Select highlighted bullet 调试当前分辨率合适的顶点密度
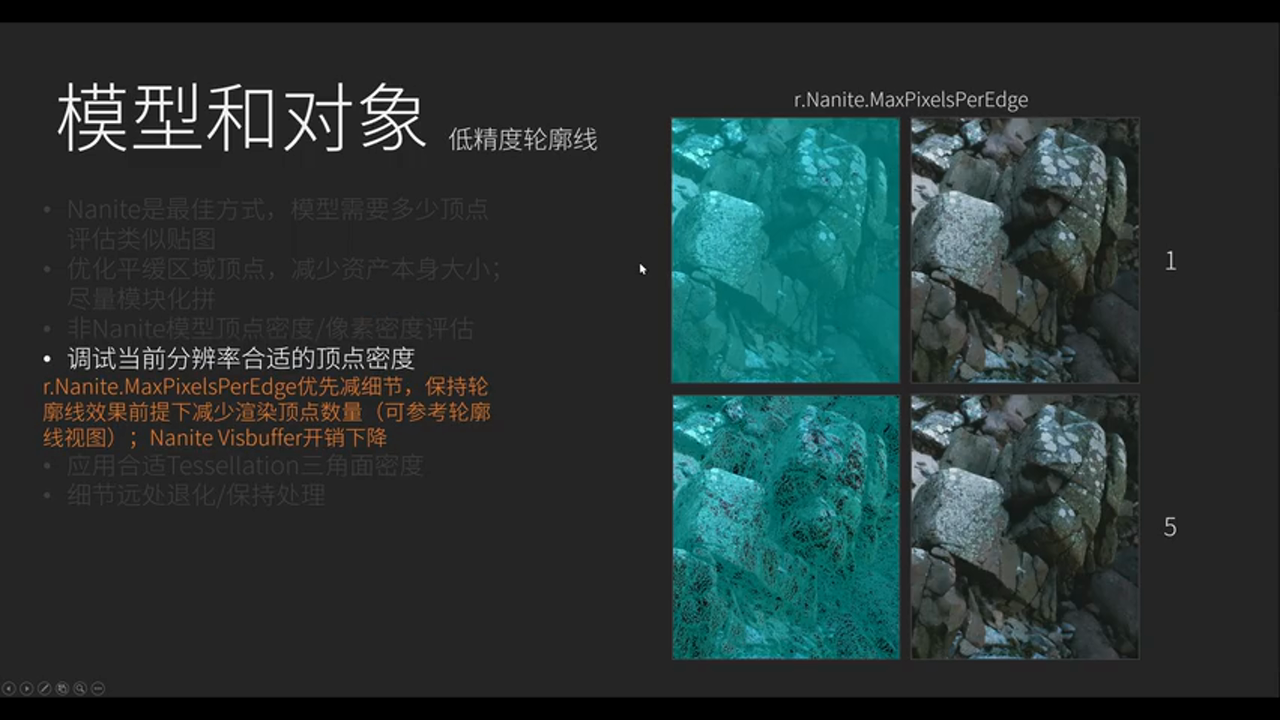The width and height of the screenshot is (1280, 720). (240, 358)
